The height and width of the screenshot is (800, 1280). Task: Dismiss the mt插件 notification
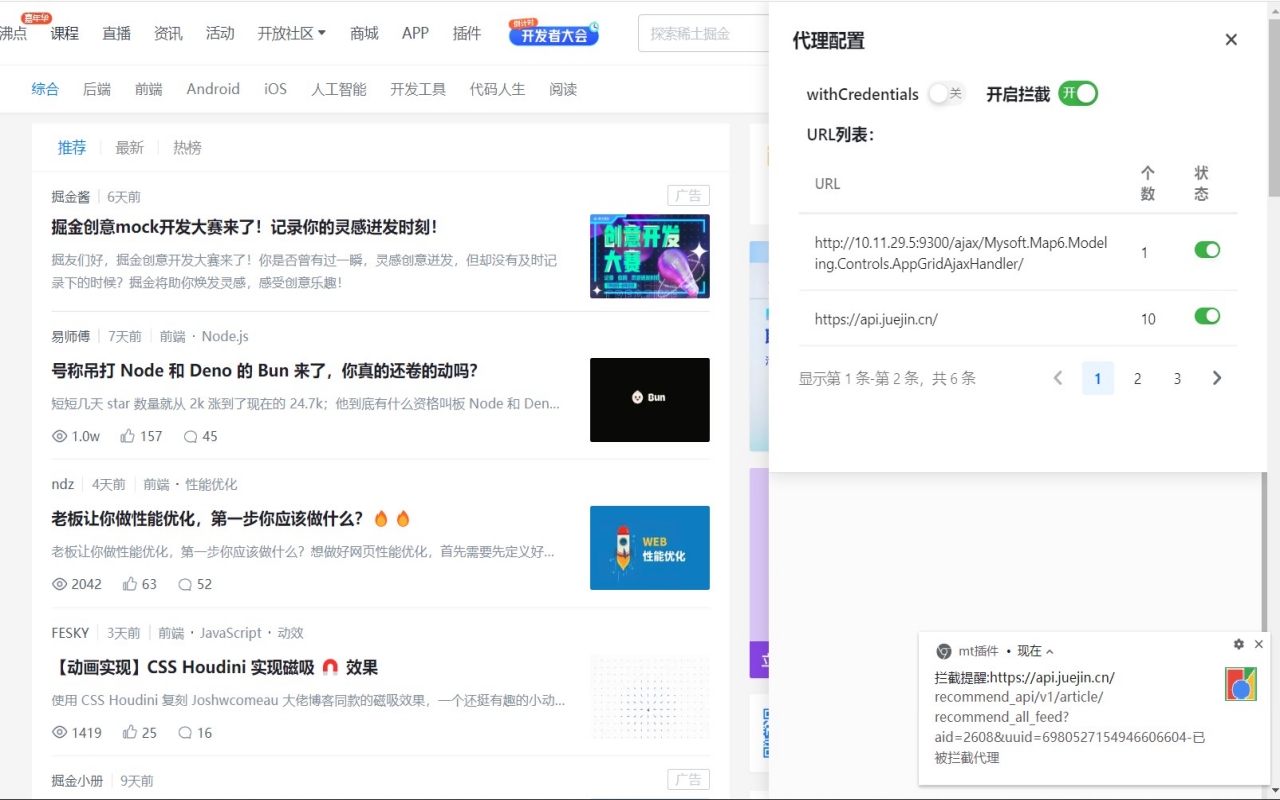click(1259, 644)
